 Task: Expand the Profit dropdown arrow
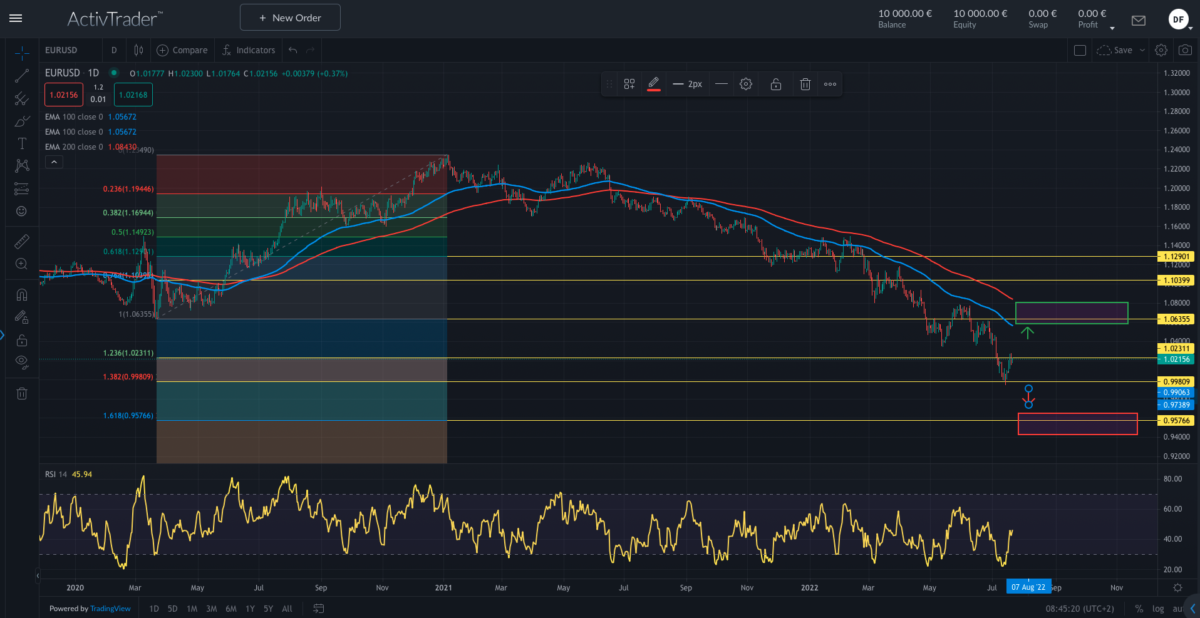pyautogui.click(x=1113, y=28)
